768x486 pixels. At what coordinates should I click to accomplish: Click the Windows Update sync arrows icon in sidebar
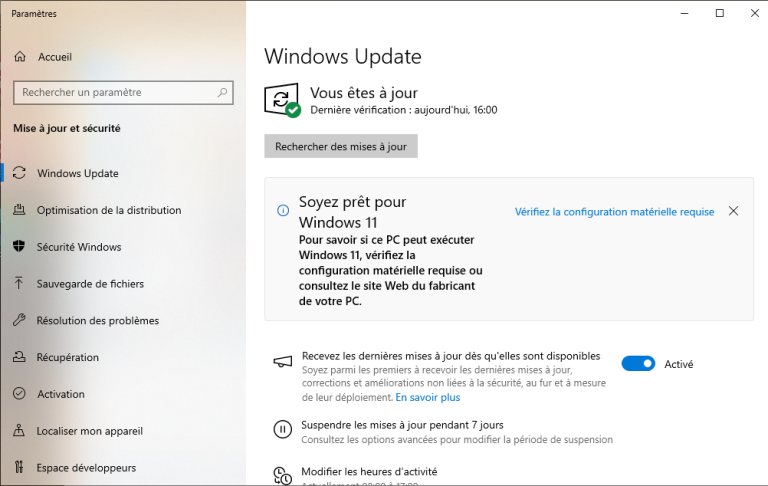[19, 173]
